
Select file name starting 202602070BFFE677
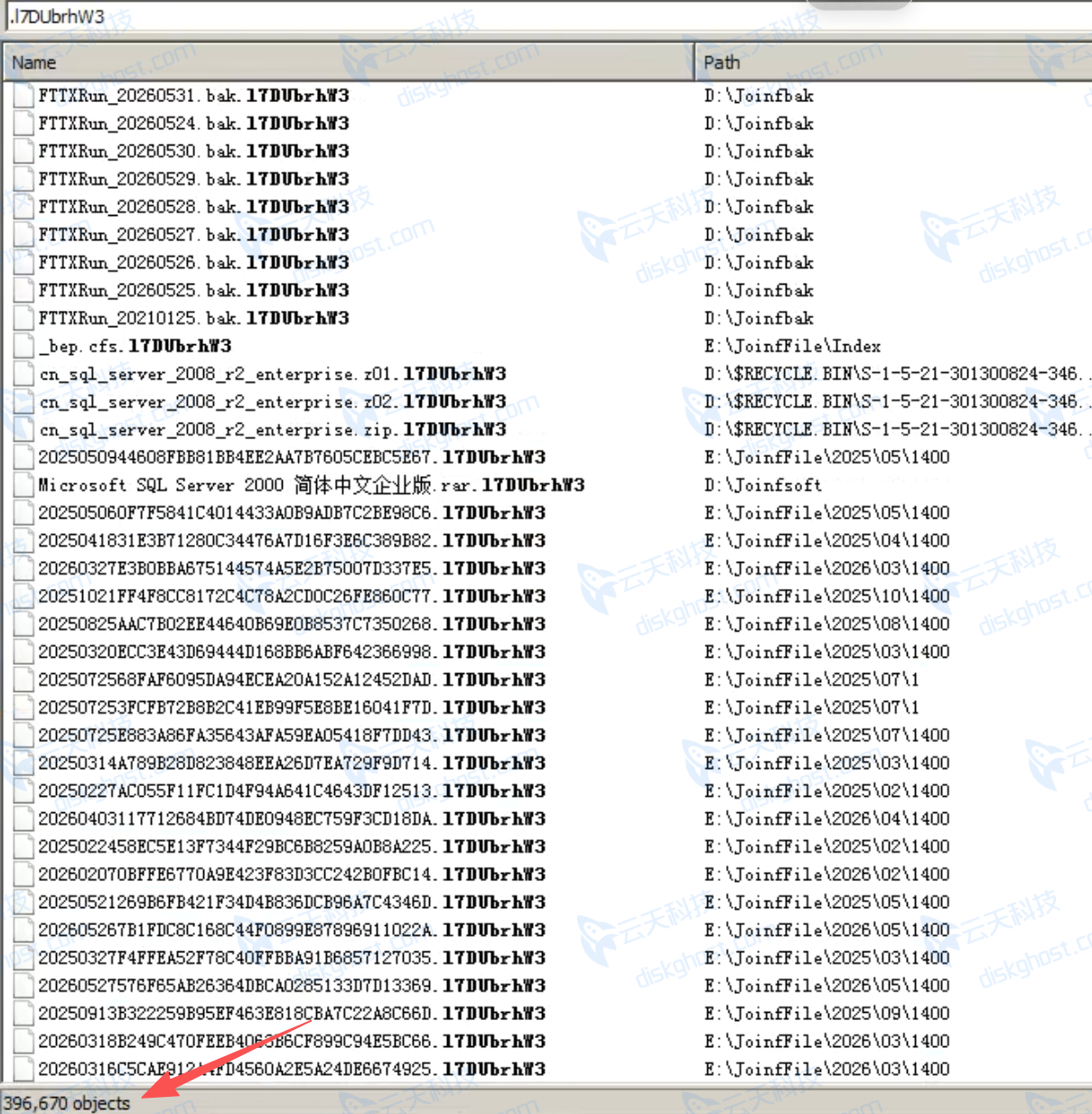[292, 875]
